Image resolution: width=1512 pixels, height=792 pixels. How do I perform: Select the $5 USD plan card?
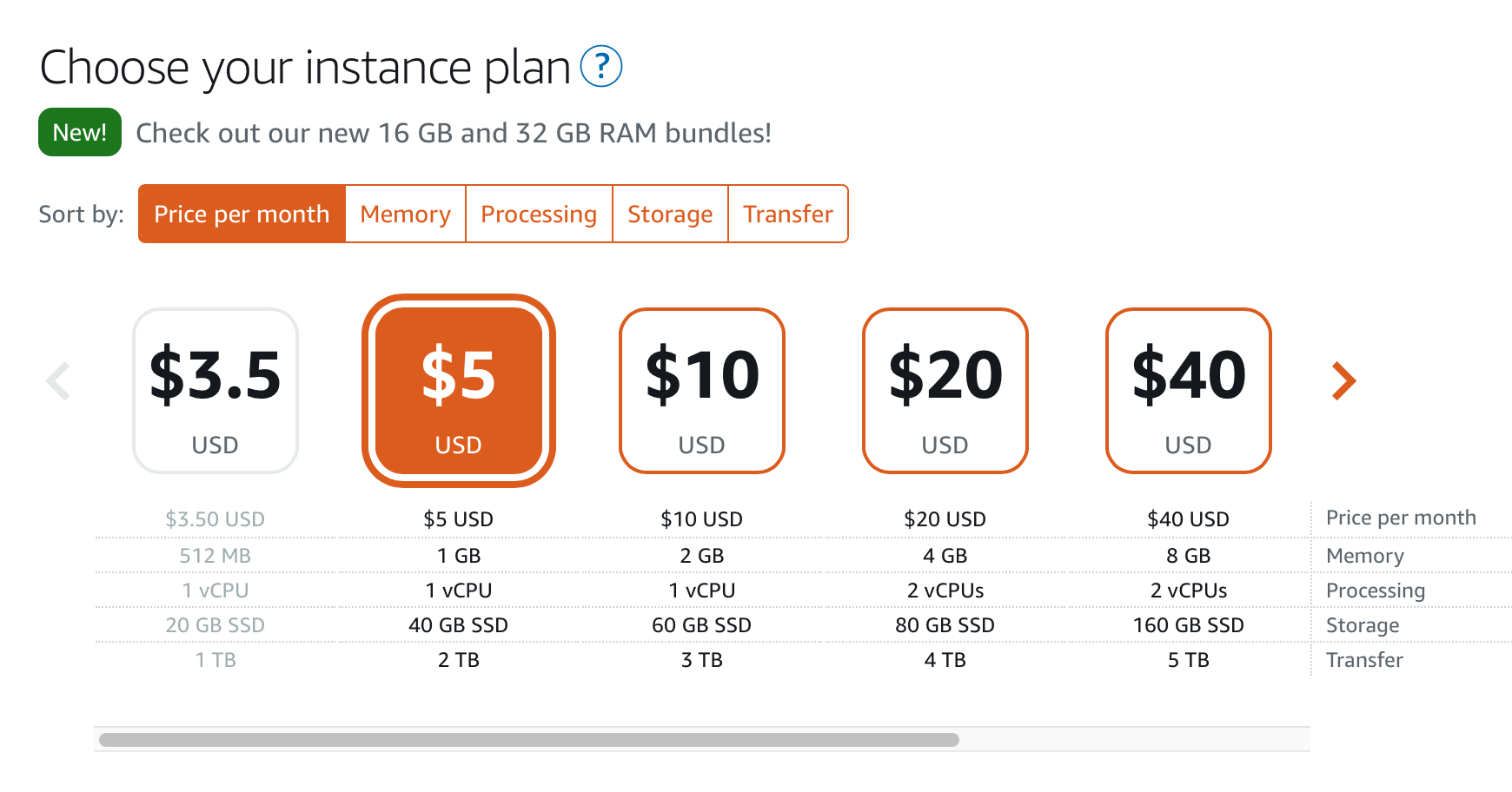[459, 391]
